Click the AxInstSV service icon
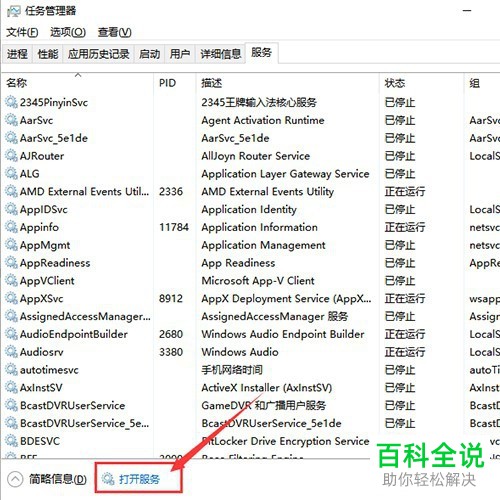 (x=11, y=387)
